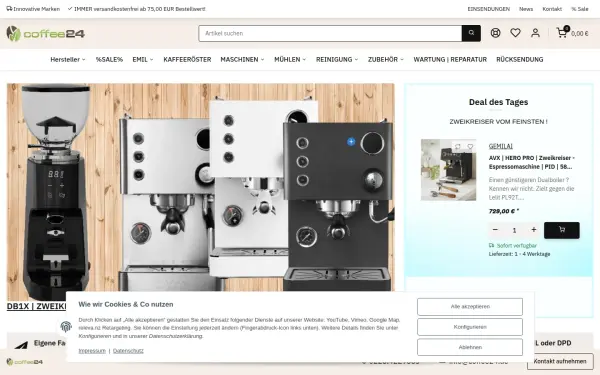Increase quantity with plus button
The height and width of the screenshot is (375, 600).
[x=534, y=230]
